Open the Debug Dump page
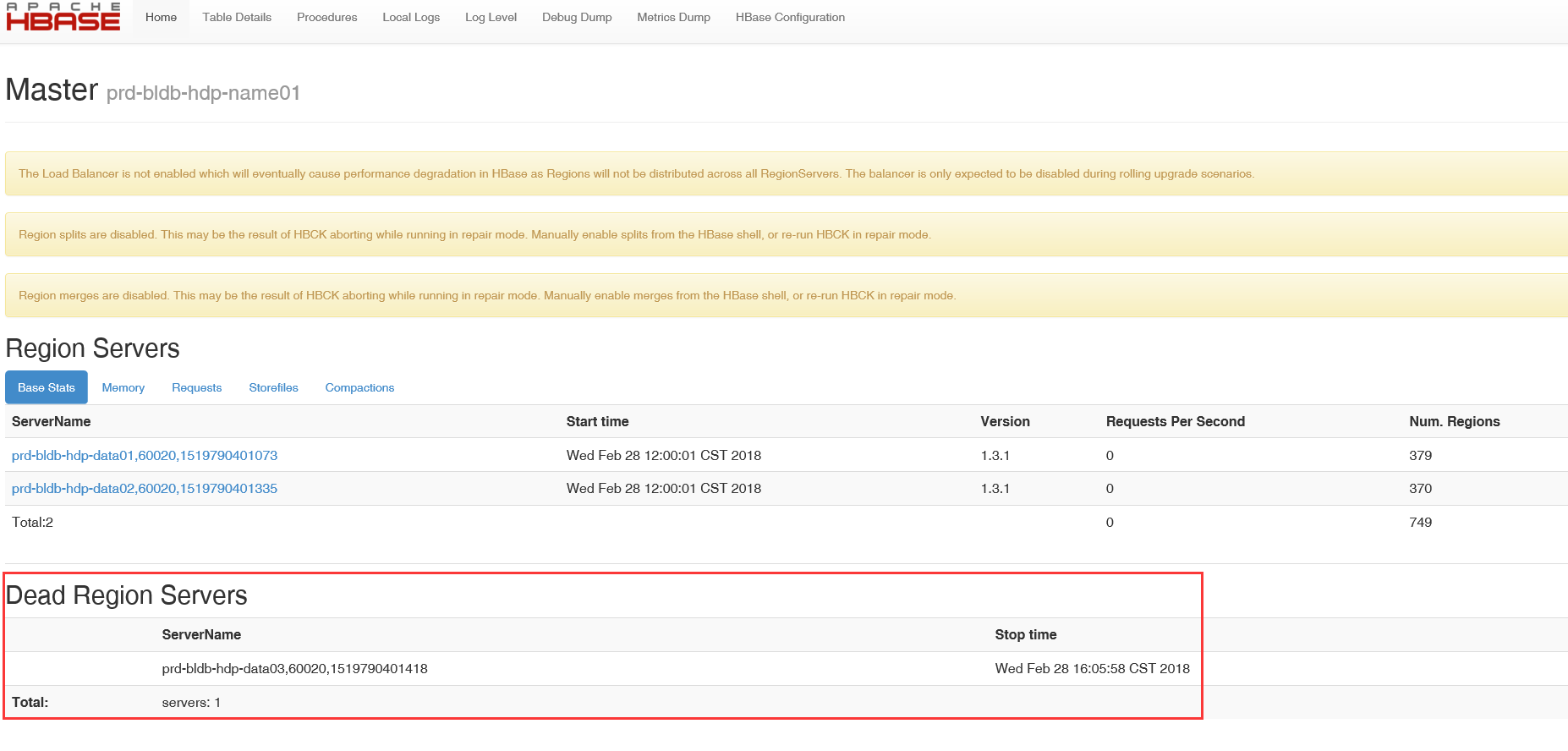The image size is (1568, 751). click(577, 17)
